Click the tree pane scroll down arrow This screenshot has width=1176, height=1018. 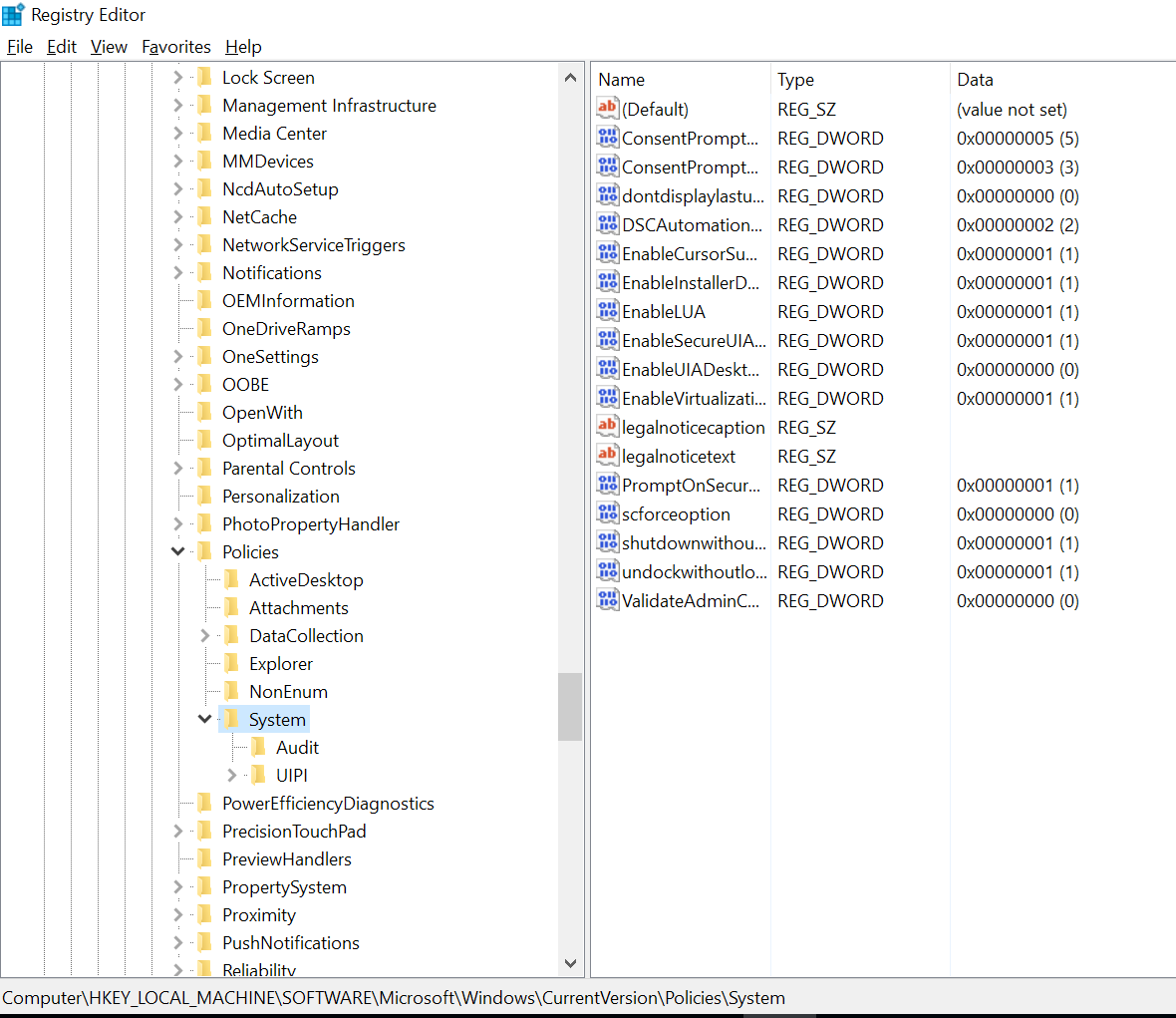pyautogui.click(x=570, y=963)
